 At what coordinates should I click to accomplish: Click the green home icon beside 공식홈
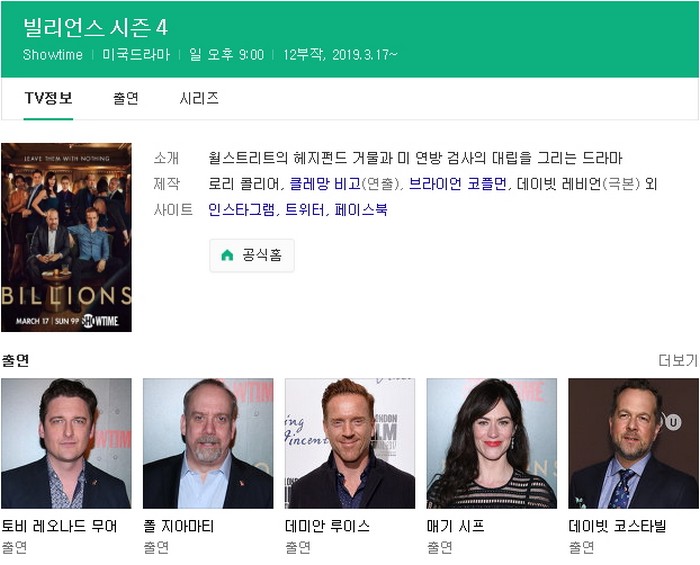227,255
